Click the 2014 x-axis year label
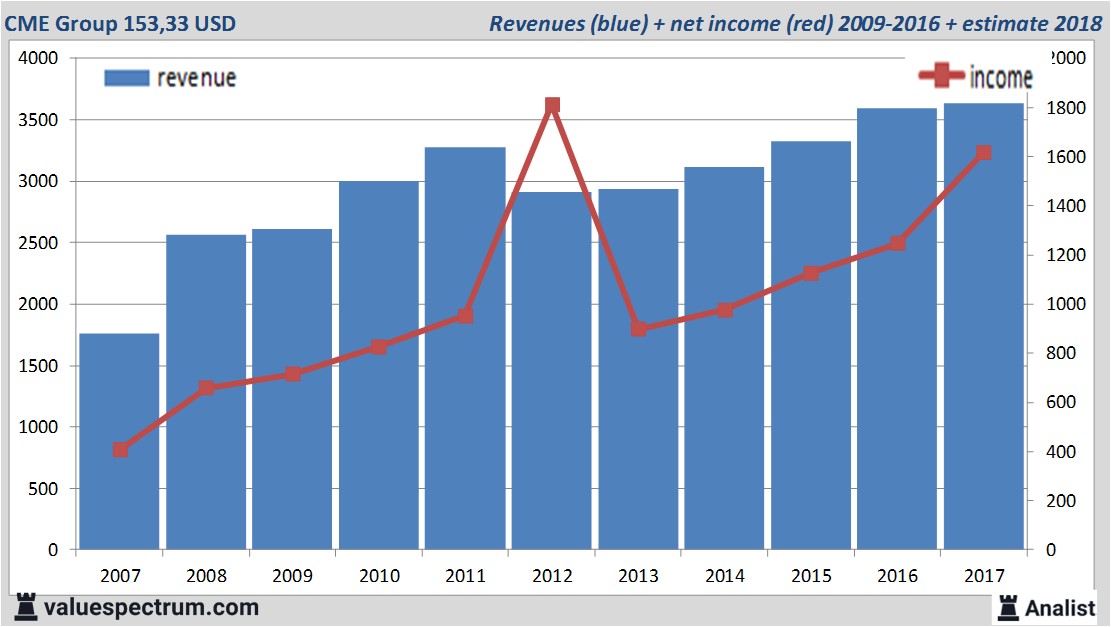The height and width of the screenshot is (627, 1111). tap(725, 576)
